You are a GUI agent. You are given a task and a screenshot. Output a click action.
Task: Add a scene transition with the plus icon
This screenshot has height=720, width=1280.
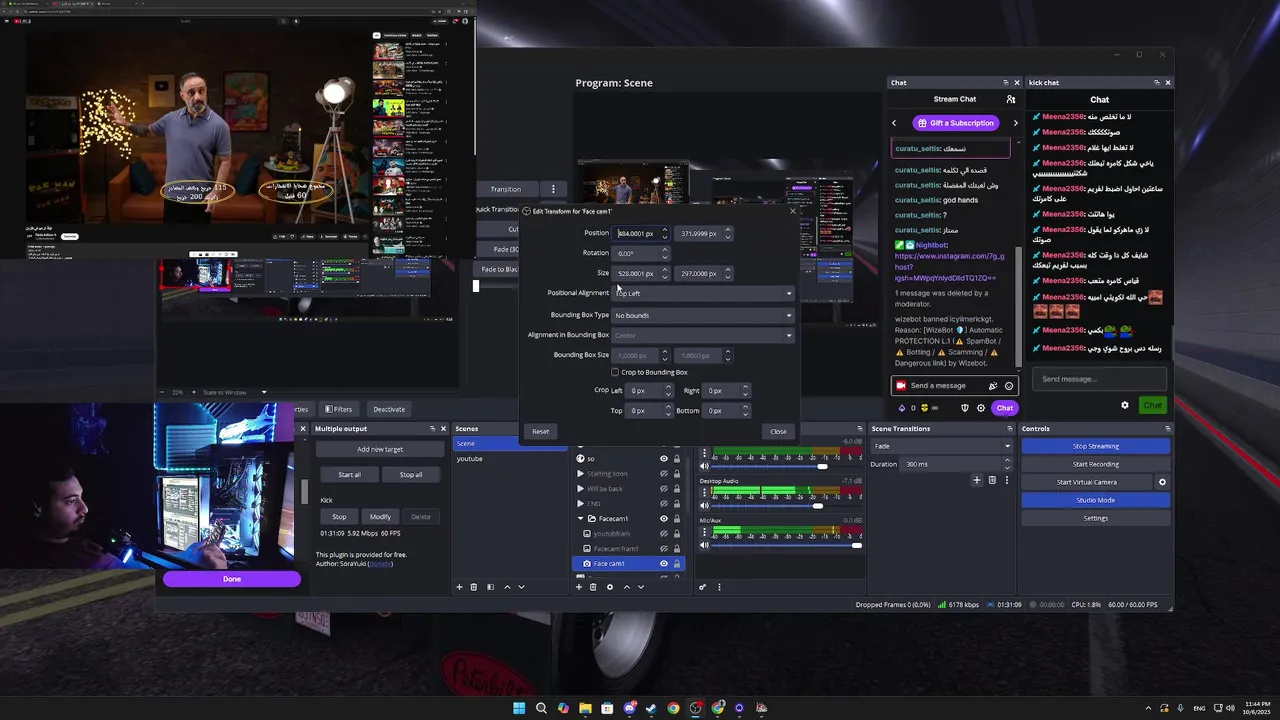[x=977, y=480]
